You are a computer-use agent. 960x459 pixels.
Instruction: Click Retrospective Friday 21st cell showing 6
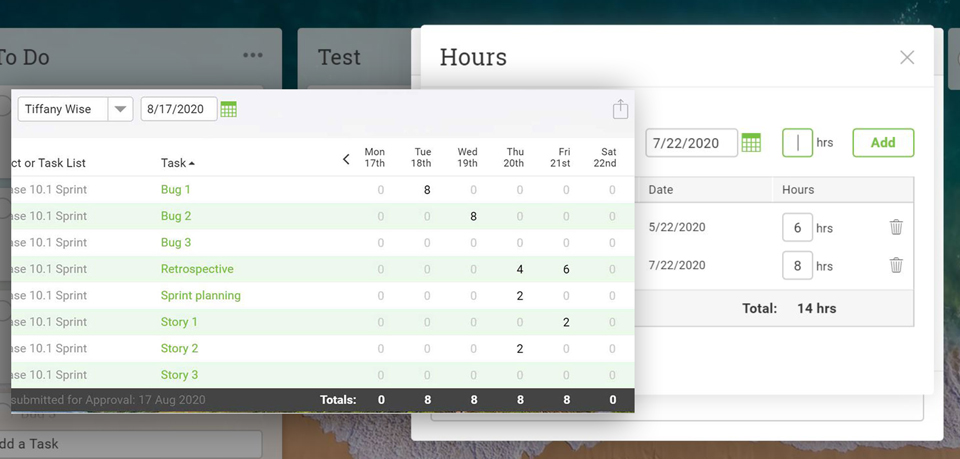(566, 269)
